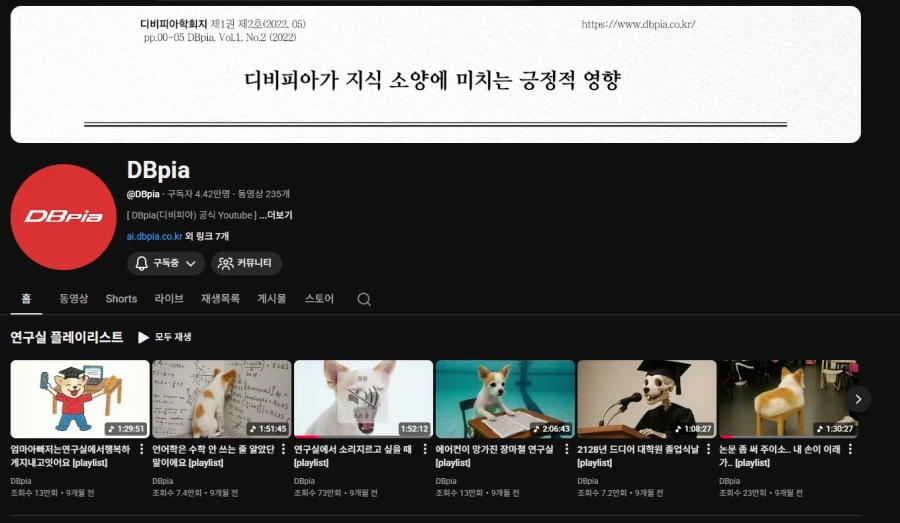The height and width of the screenshot is (523, 900).
Task: Open the channel search magnifier icon
Action: [x=364, y=299]
